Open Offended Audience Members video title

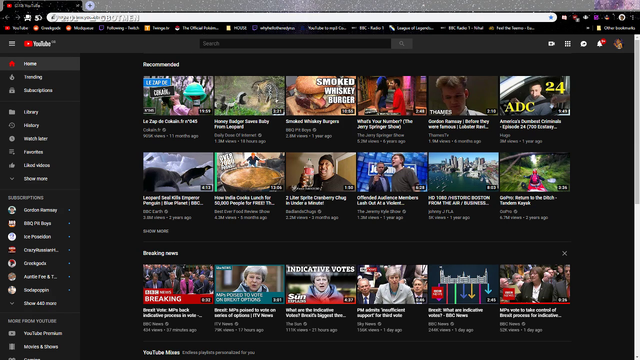pyautogui.click(x=388, y=200)
